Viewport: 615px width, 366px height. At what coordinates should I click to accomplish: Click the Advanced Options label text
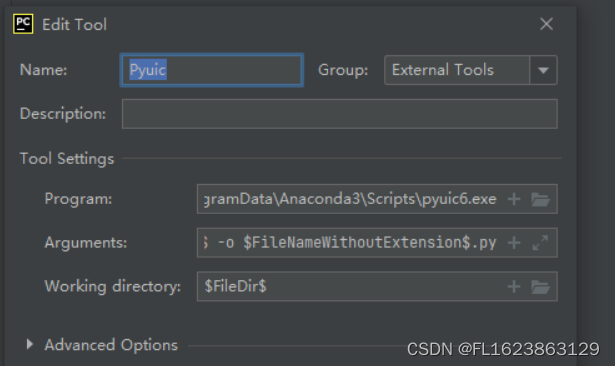pyautogui.click(x=111, y=345)
